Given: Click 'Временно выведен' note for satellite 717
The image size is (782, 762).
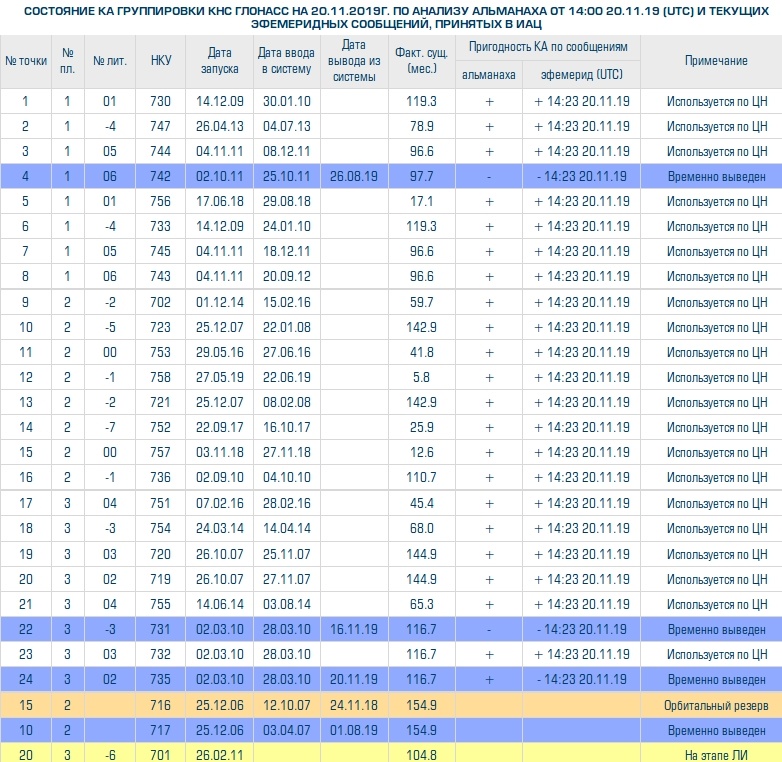Looking at the screenshot, I should coord(716,730).
